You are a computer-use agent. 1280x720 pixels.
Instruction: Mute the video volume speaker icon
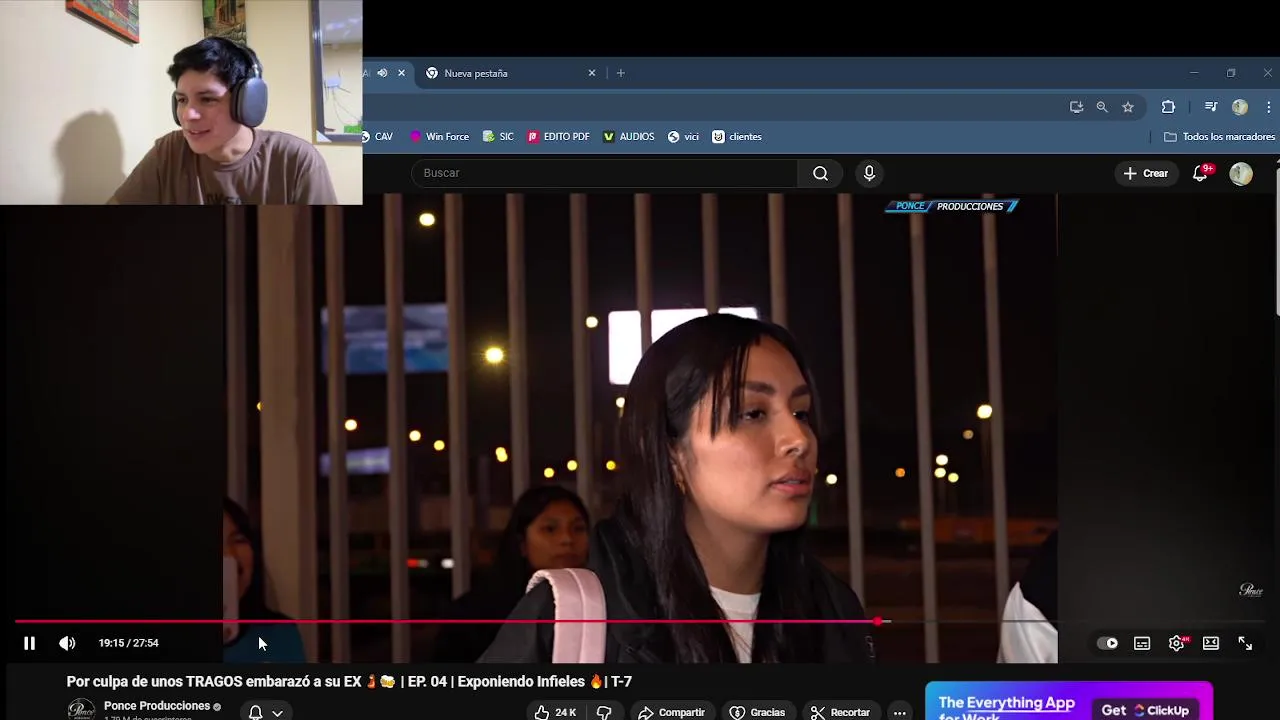tap(67, 643)
